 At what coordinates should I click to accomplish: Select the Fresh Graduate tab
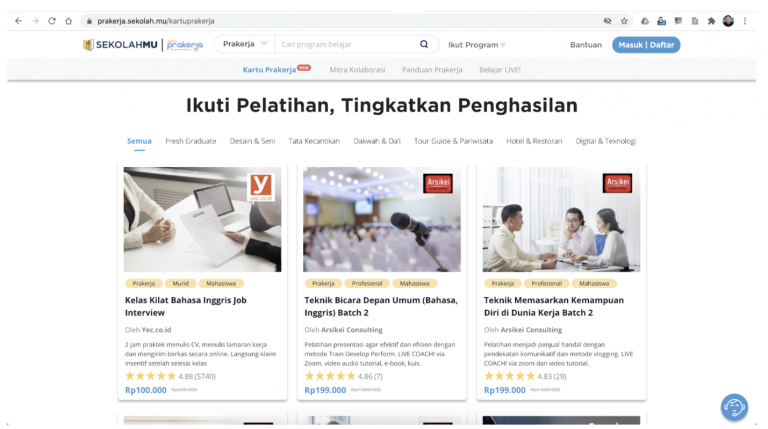pos(191,141)
